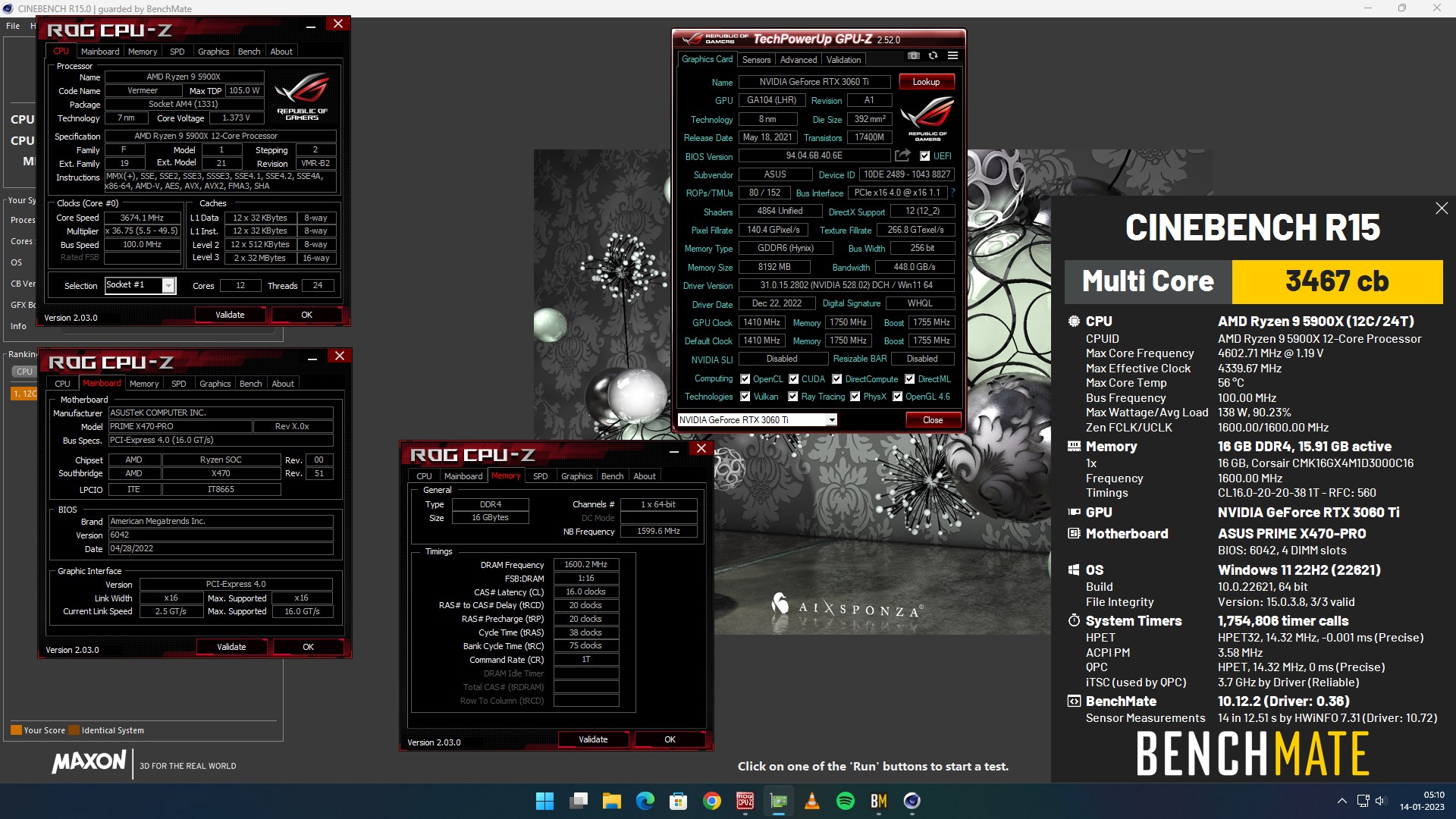The width and height of the screenshot is (1456, 819).
Task: Click the ROG logo in GPU-Z
Action: 927,120
